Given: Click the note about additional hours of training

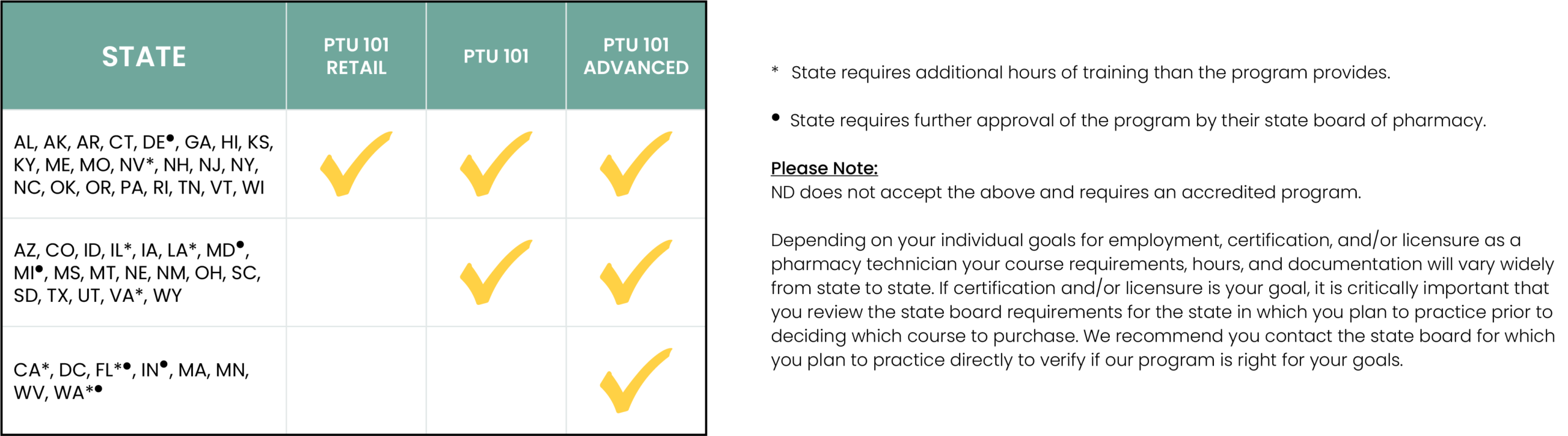Looking at the screenshot, I should [1090, 72].
